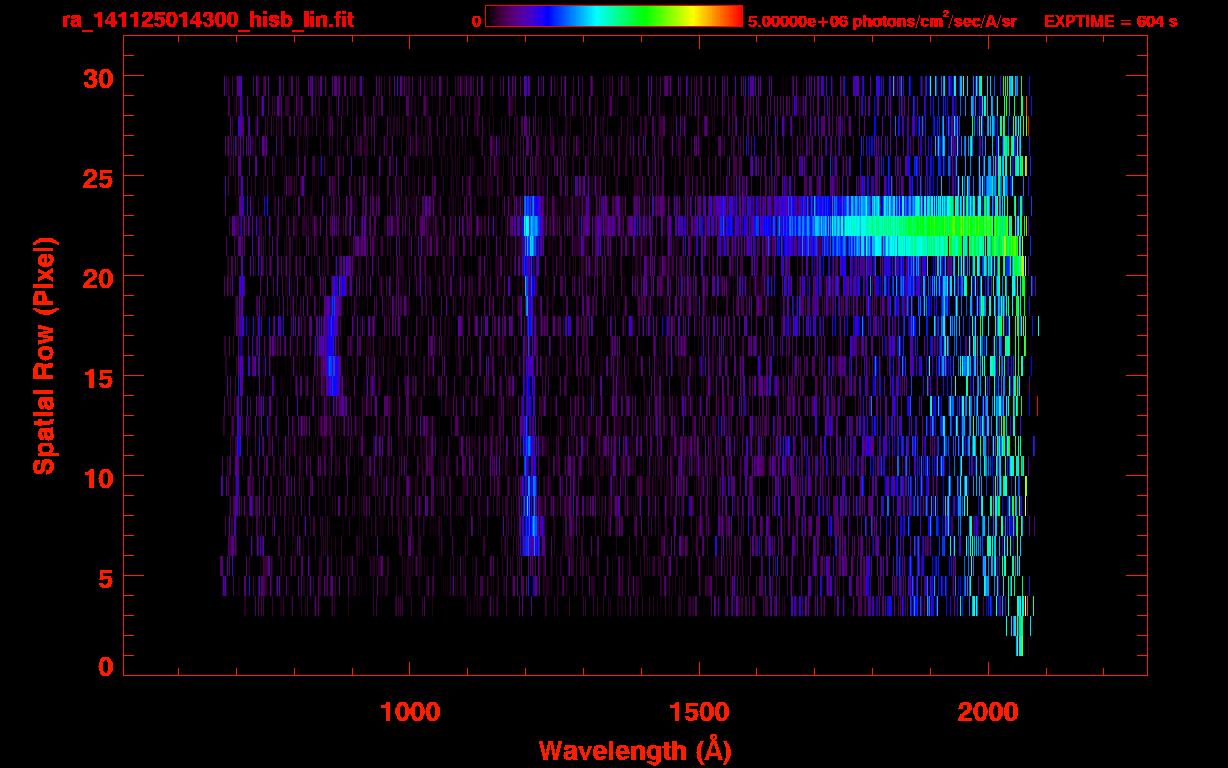
Task: Click the y-axis tick label 10
Action: [96, 477]
